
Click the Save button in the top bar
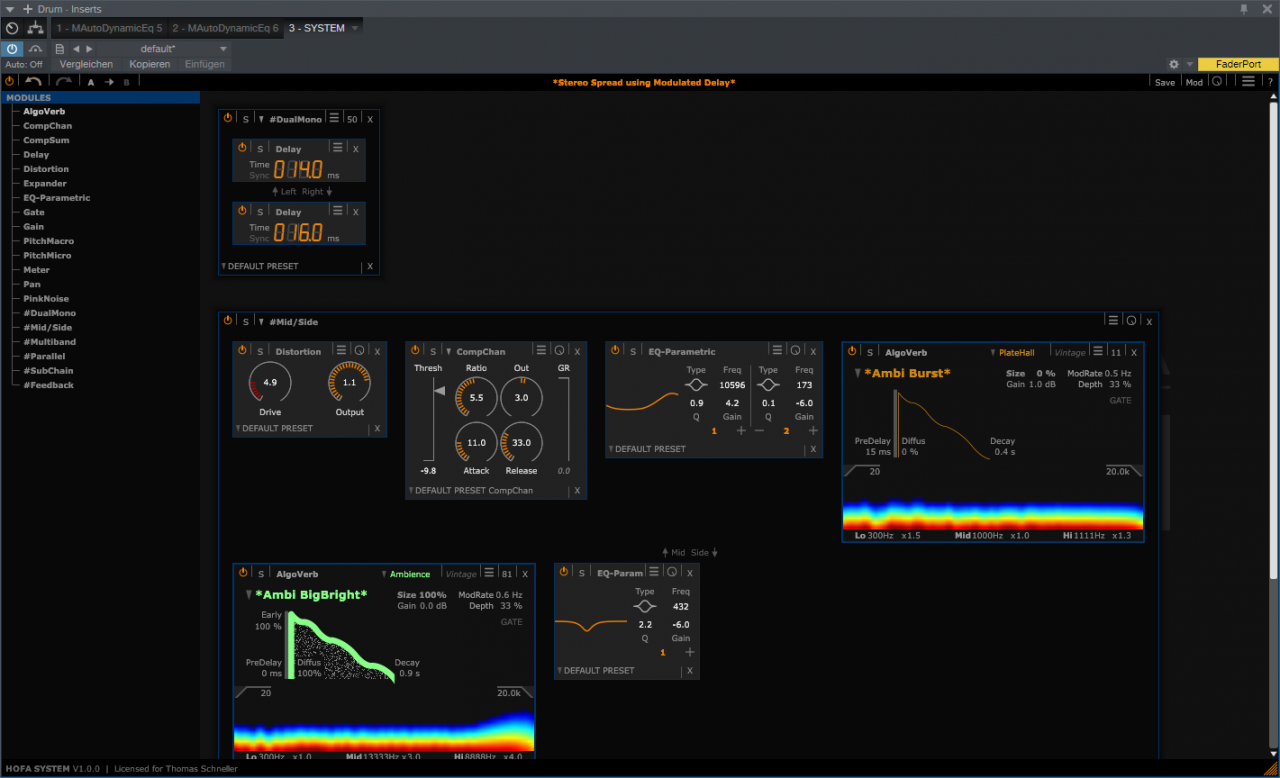(1165, 83)
